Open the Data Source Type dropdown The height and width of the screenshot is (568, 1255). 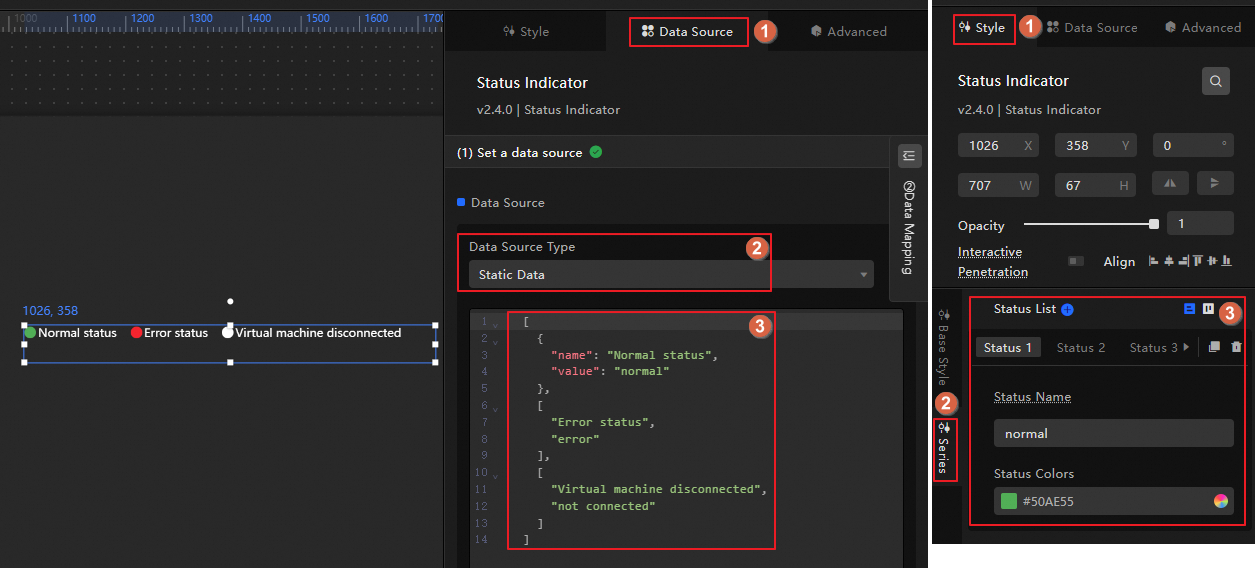pyautogui.click(x=670, y=275)
